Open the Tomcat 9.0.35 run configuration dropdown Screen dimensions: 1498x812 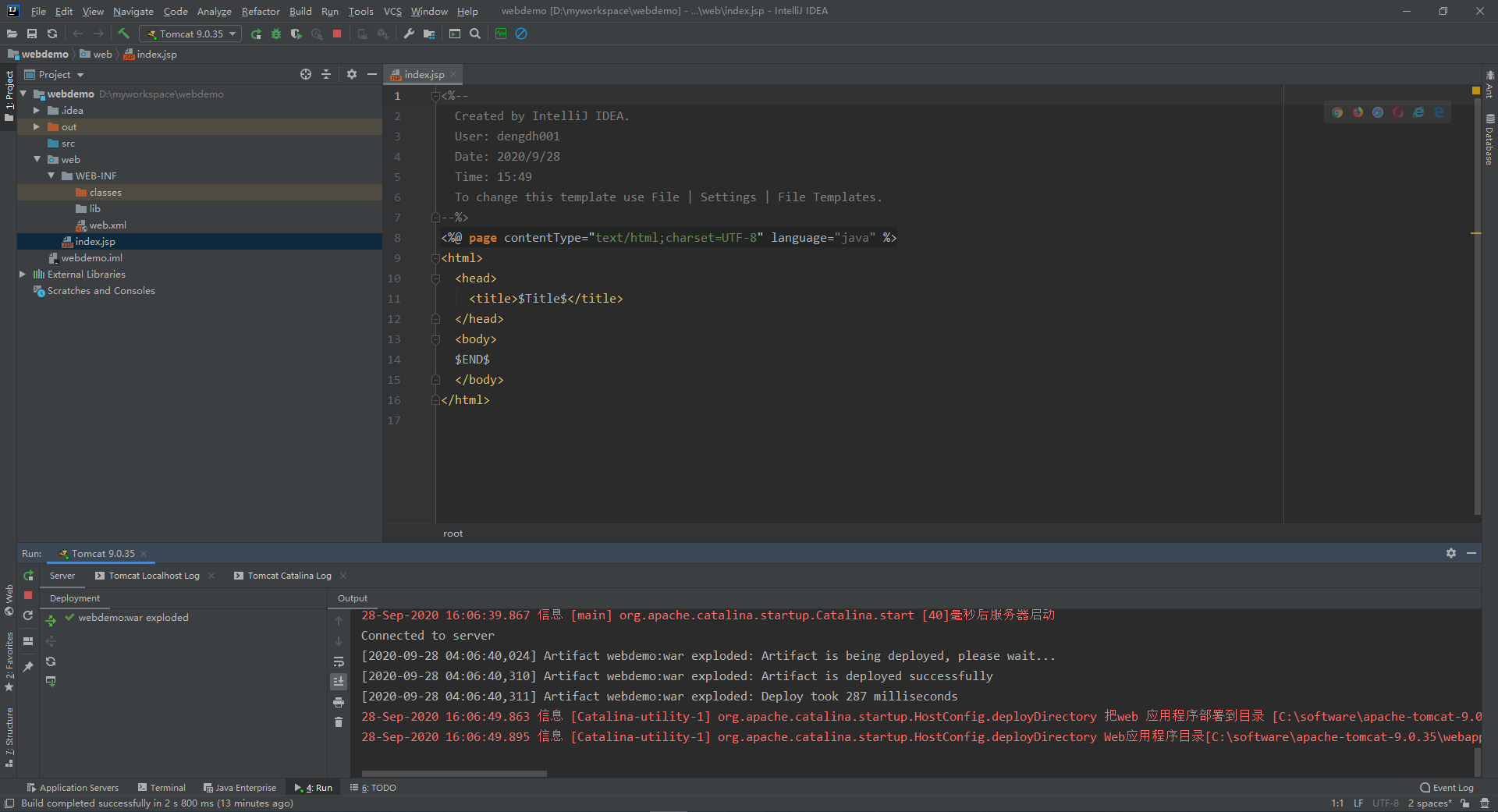click(190, 34)
